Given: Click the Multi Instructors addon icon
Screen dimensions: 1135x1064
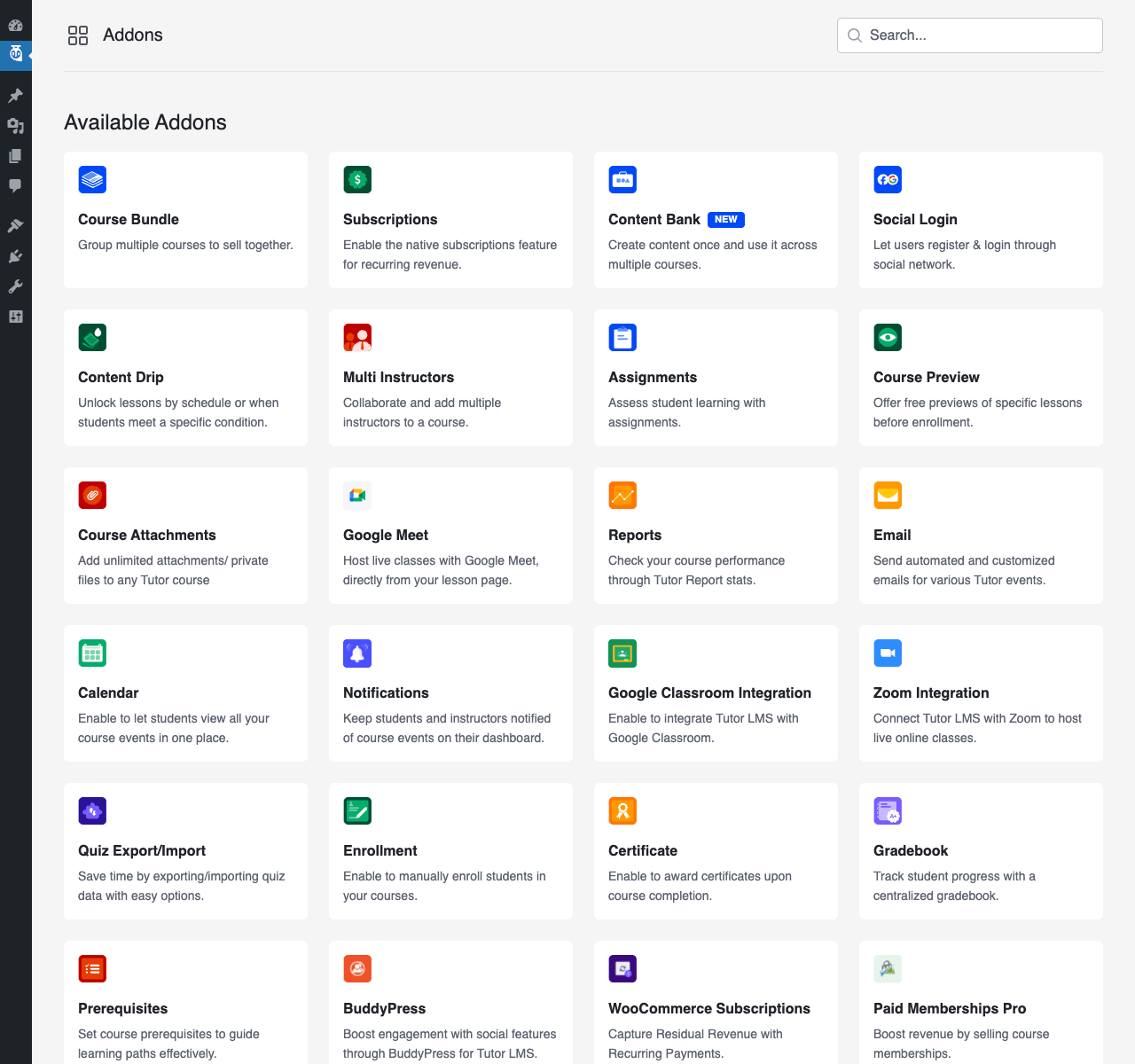Looking at the screenshot, I should point(357,338).
